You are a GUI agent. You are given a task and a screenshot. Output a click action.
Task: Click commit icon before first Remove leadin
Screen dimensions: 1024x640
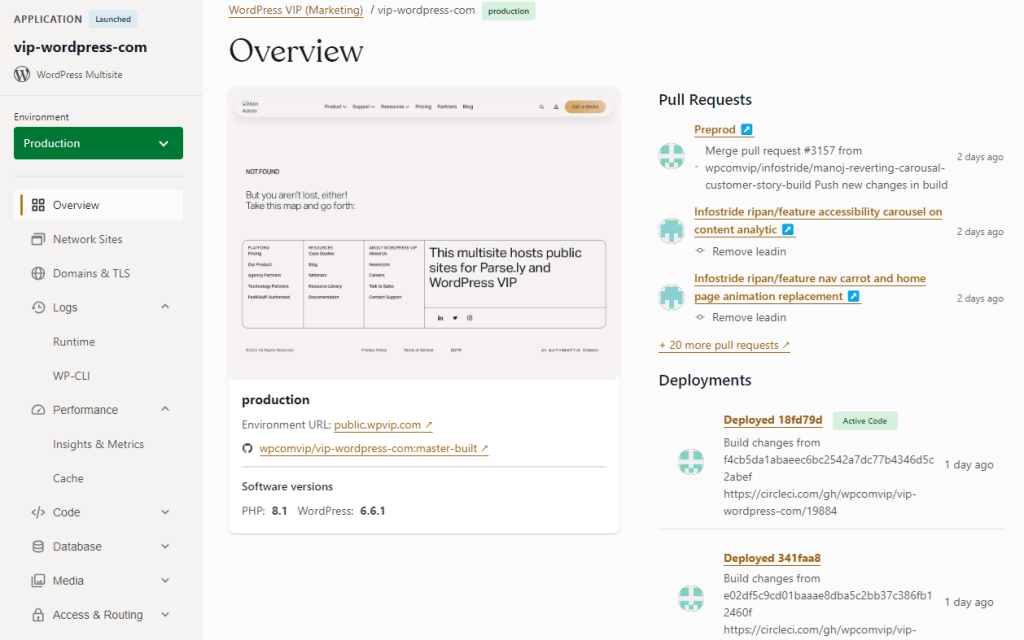(x=700, y=251)
